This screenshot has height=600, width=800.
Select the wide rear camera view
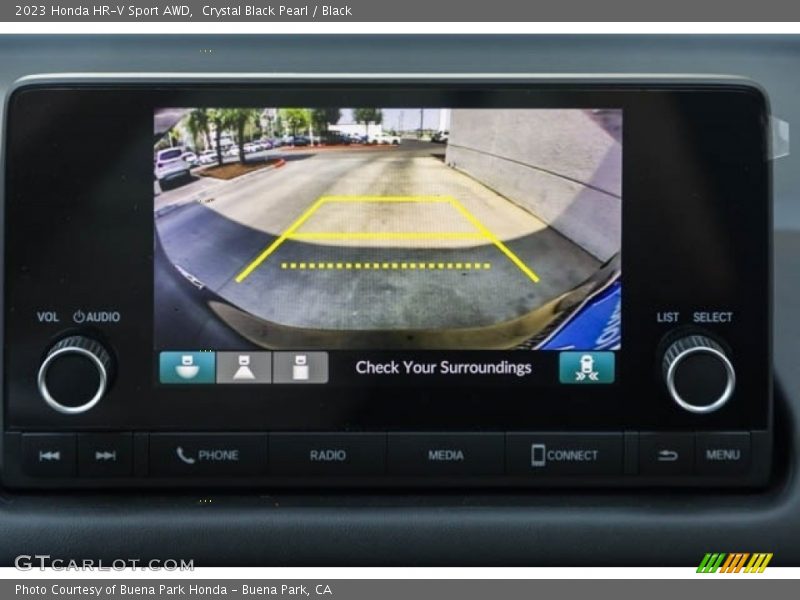point(187,367)
